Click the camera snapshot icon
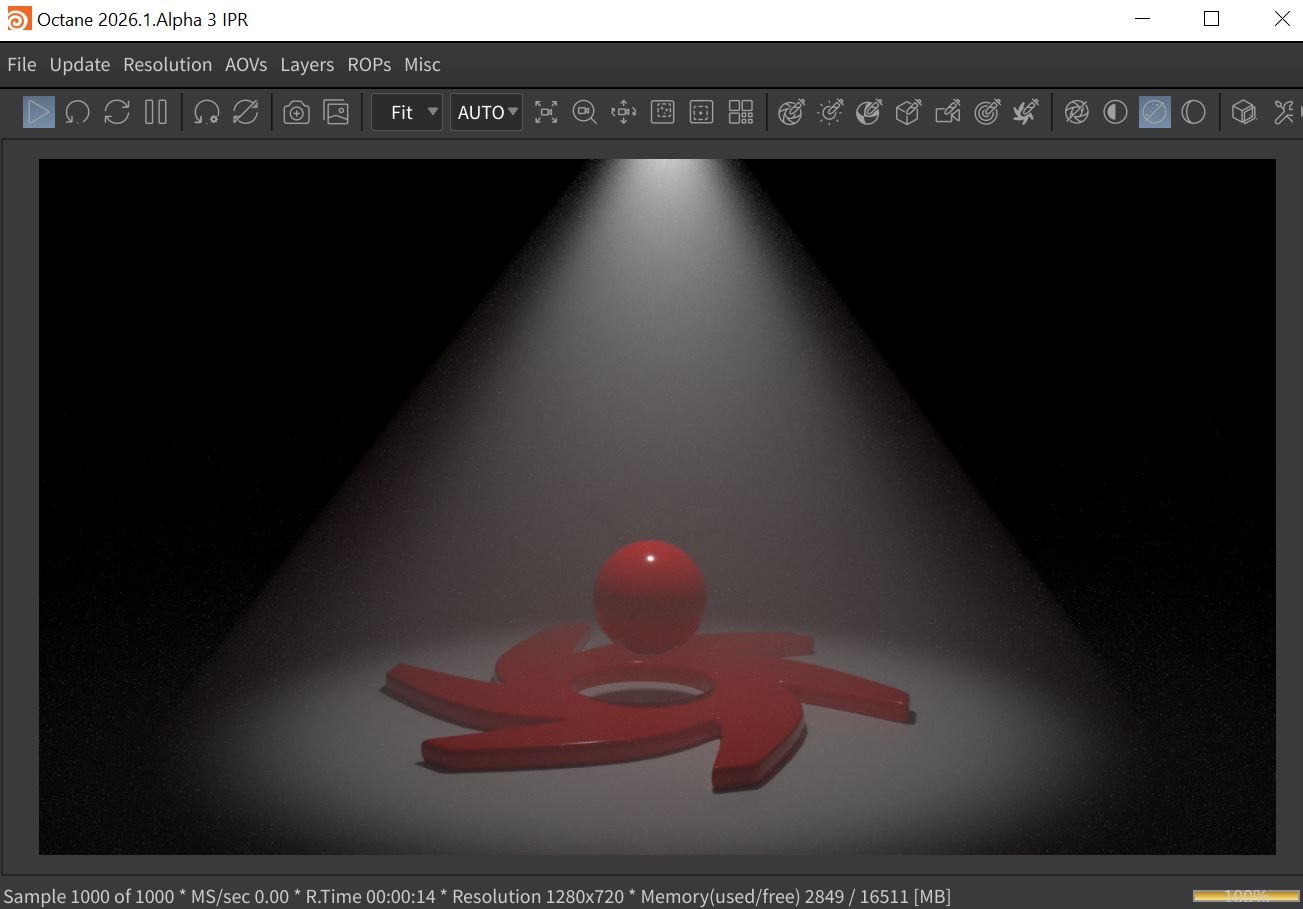Screen dimensions: 1303x909 pyautogui.click(x=297, y=112)
